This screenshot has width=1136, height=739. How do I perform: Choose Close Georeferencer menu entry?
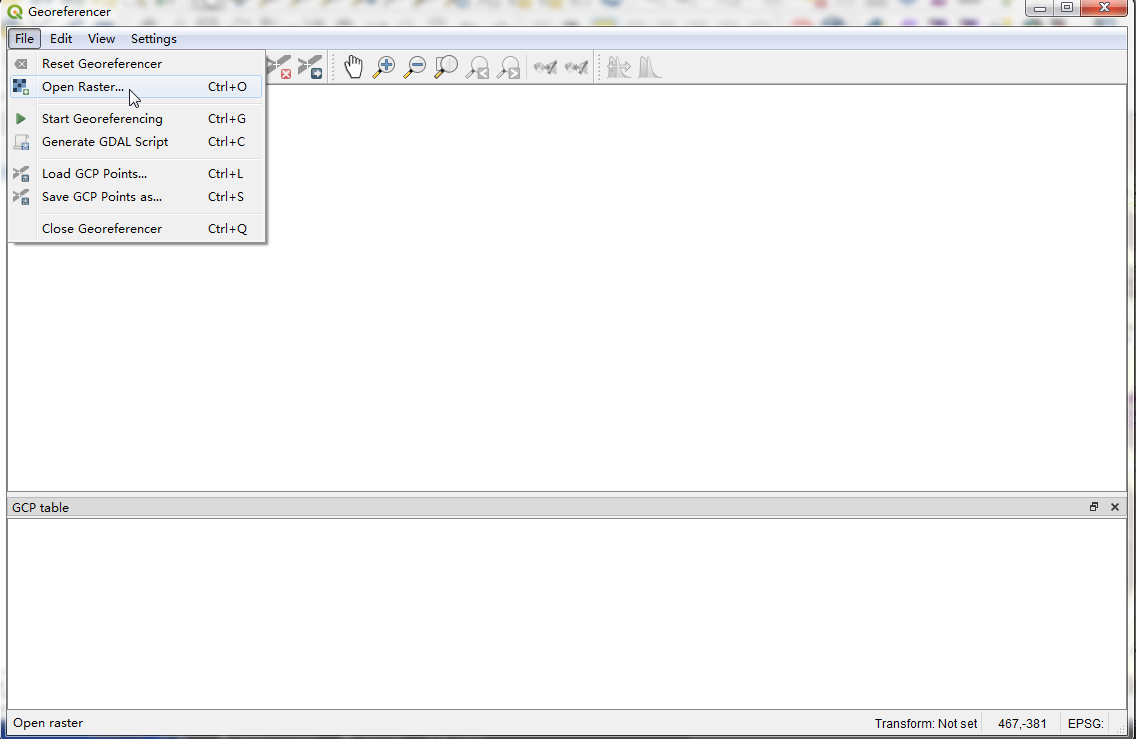point(136,229)
